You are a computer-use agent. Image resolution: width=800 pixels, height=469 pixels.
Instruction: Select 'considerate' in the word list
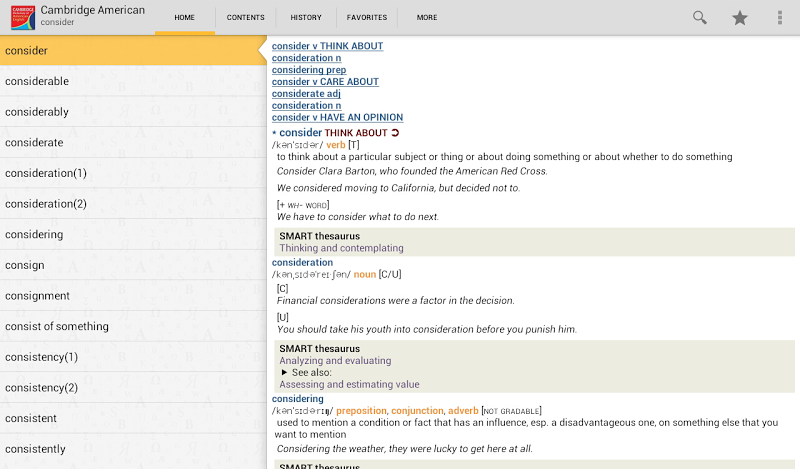tap(133, 142)
